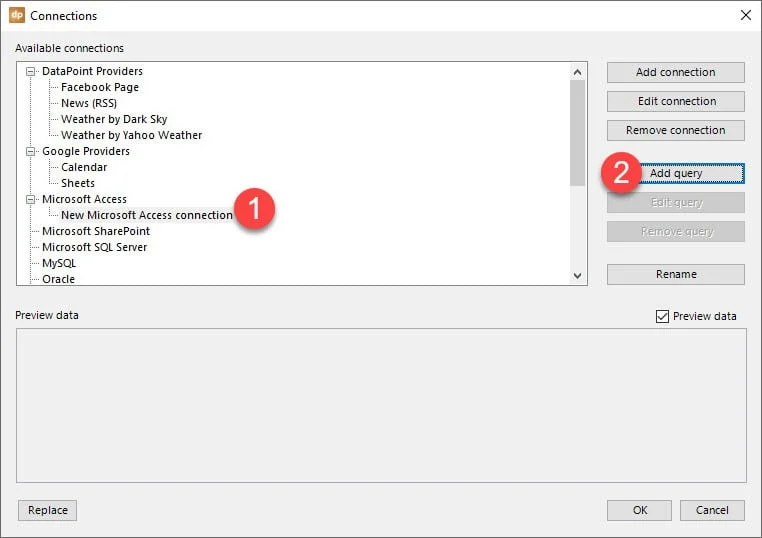This screenshot has width=762, height=538.
Task: Click the Remove connection button
Action: click(675, 131)
